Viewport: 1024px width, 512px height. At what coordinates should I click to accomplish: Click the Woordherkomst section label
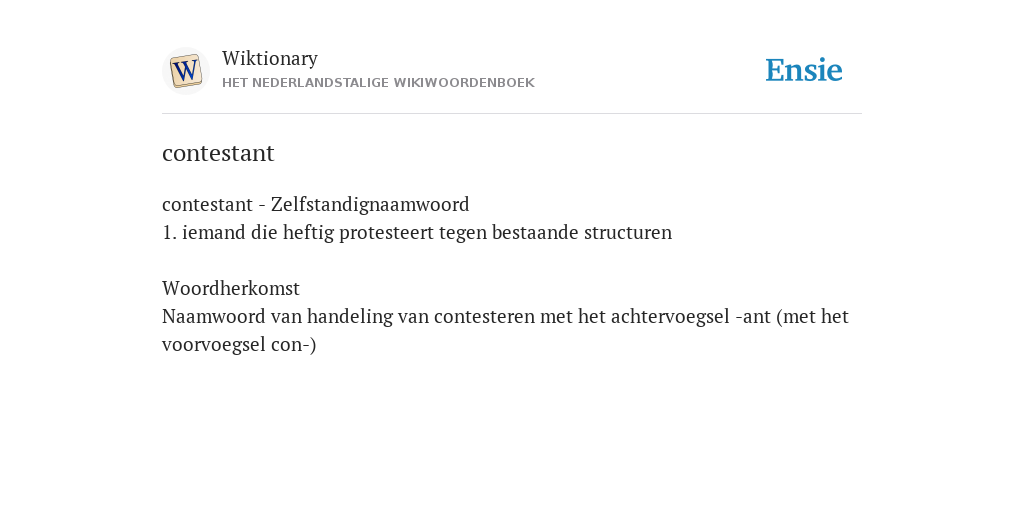(x=231, y=288)
